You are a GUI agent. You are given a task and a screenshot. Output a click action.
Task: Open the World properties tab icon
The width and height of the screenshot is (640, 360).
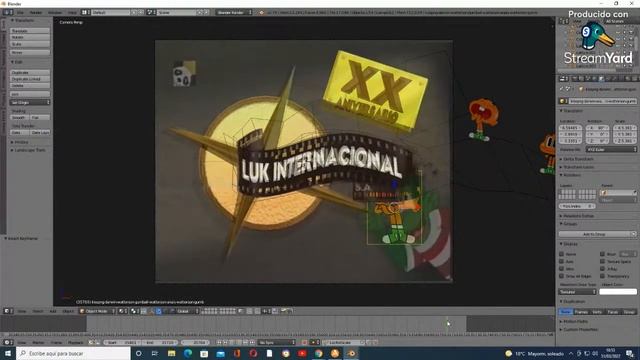click(x=595, y=78)
